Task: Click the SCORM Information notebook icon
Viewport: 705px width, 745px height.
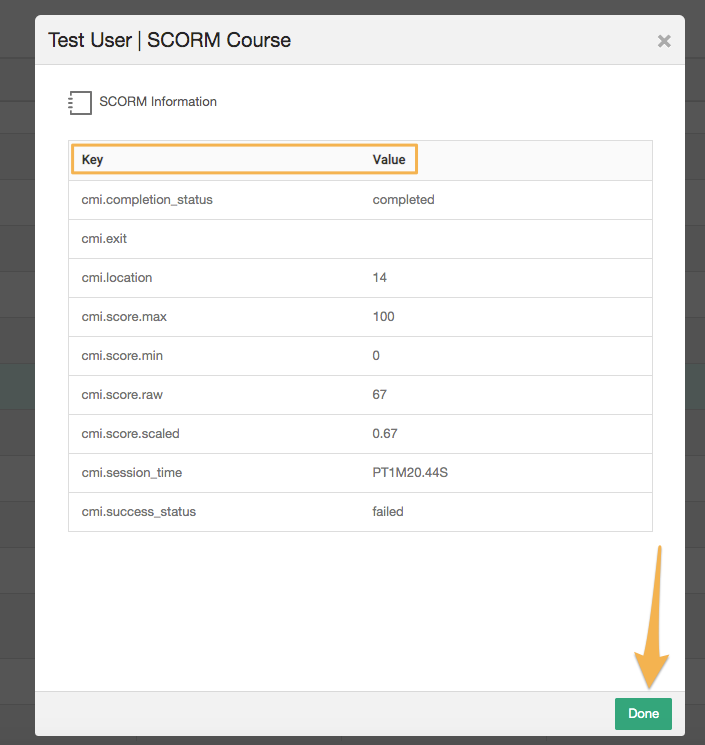Action: pyautogui.click(x=80, y=103)
